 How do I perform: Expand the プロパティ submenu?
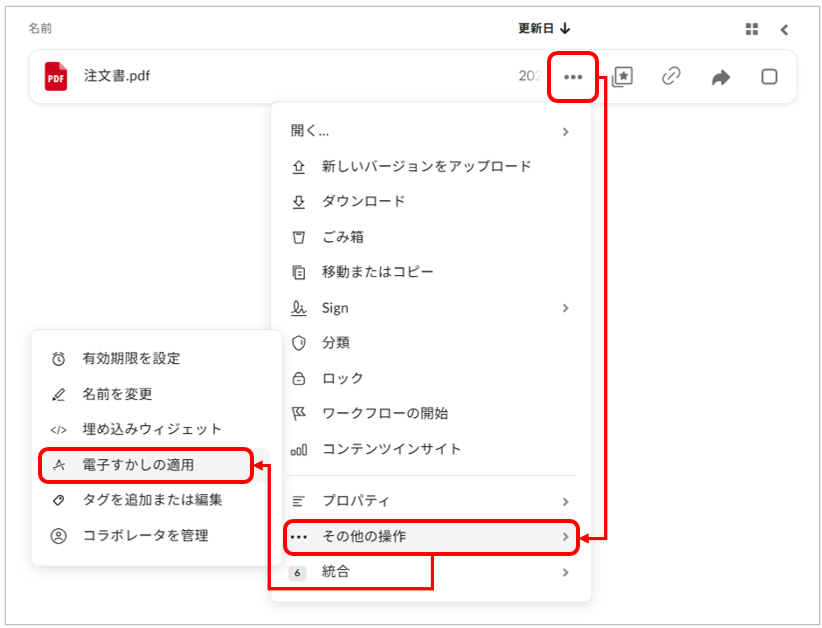click(430, 501)
